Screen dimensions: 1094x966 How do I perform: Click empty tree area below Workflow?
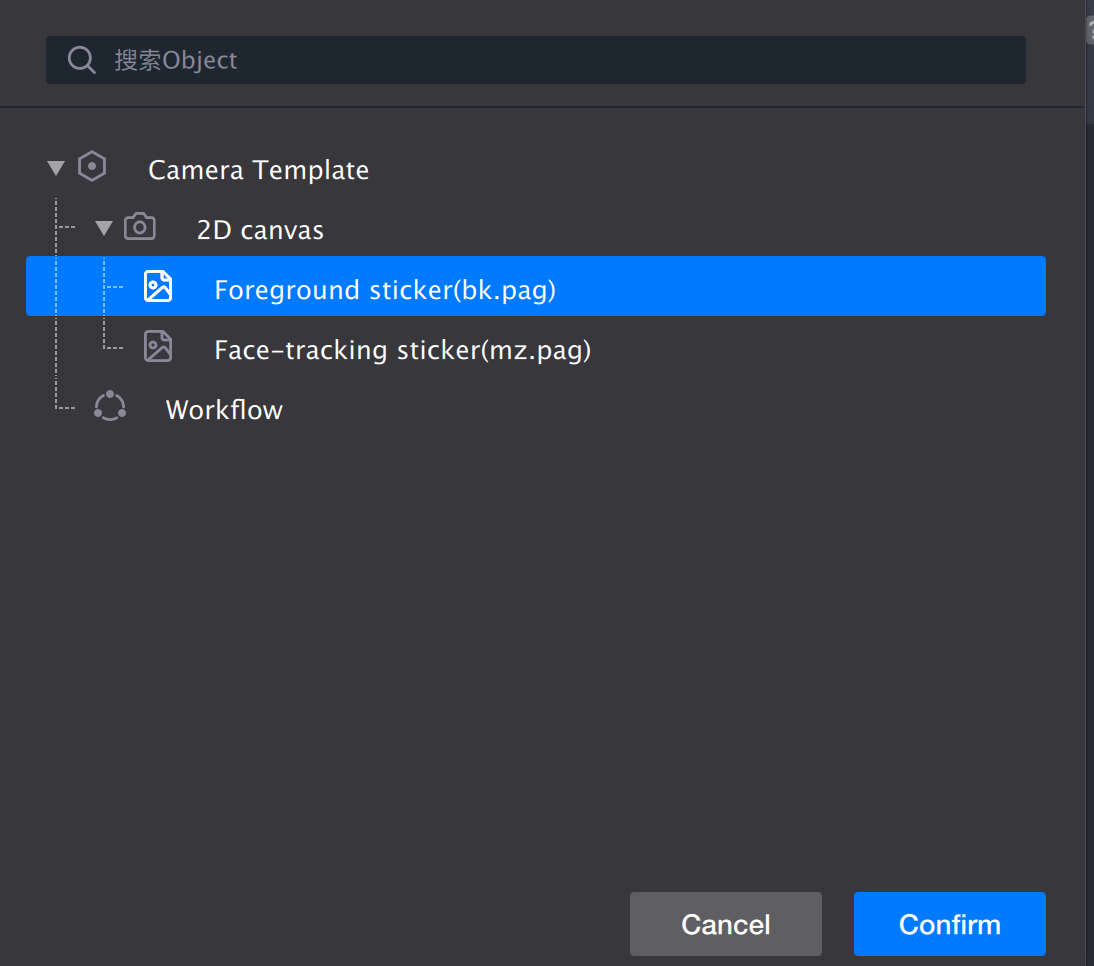[540, 620]
